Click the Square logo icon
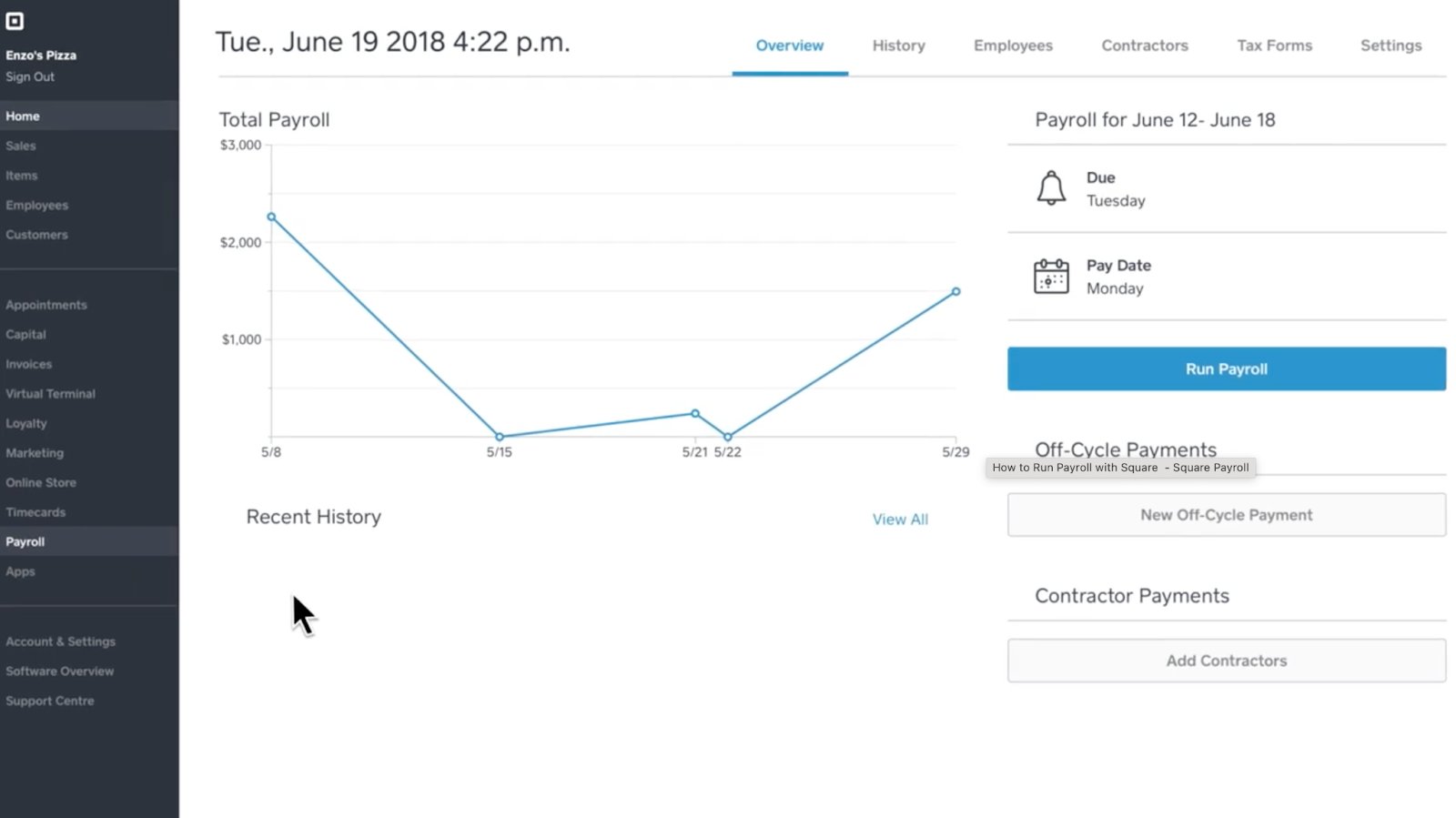The height and width of the screenshot is (818, 1456). (15, 21)
